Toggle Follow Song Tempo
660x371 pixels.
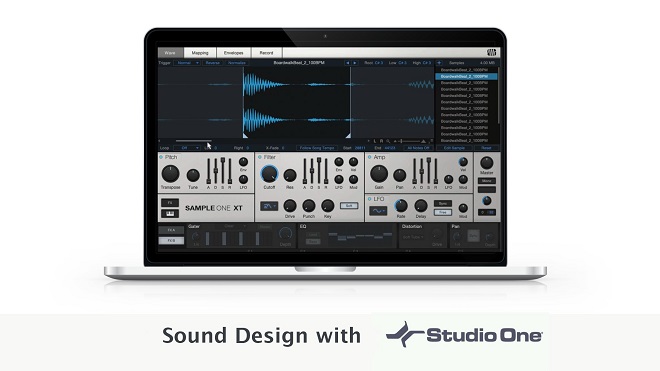pyautogui.click(x=317, y=148)
